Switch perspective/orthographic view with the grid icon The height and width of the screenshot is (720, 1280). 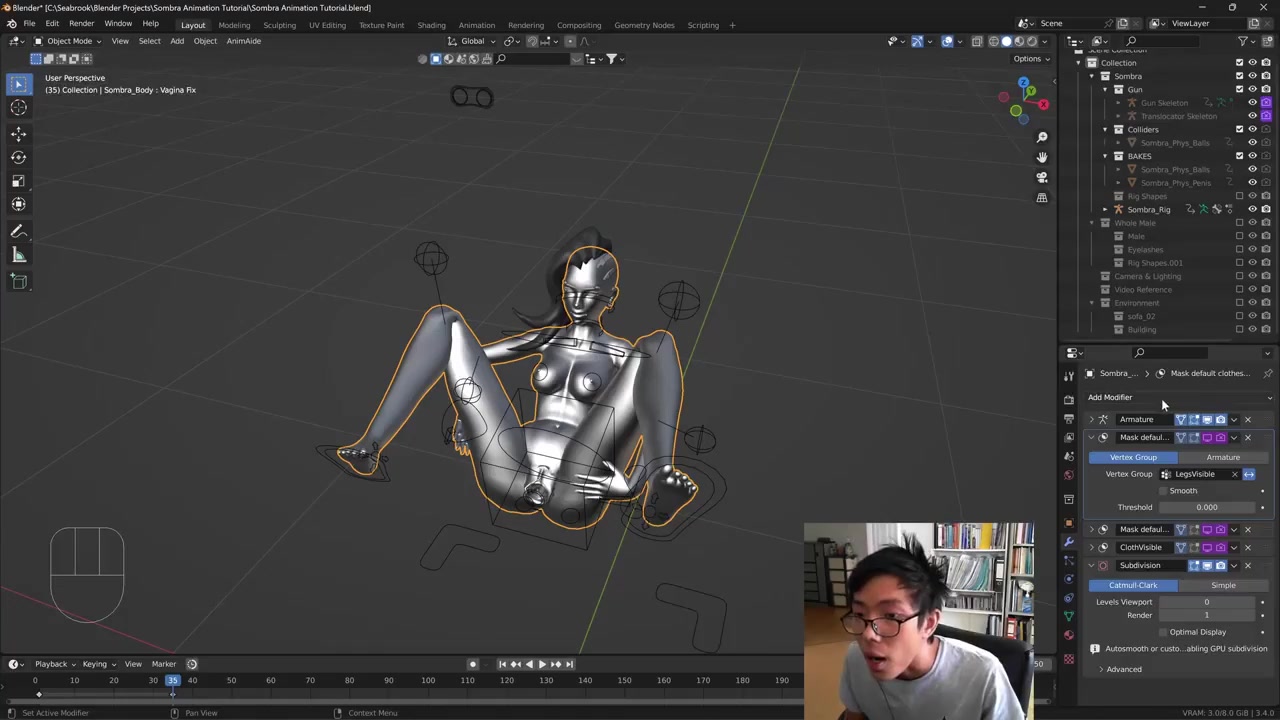coord(1042,198)
